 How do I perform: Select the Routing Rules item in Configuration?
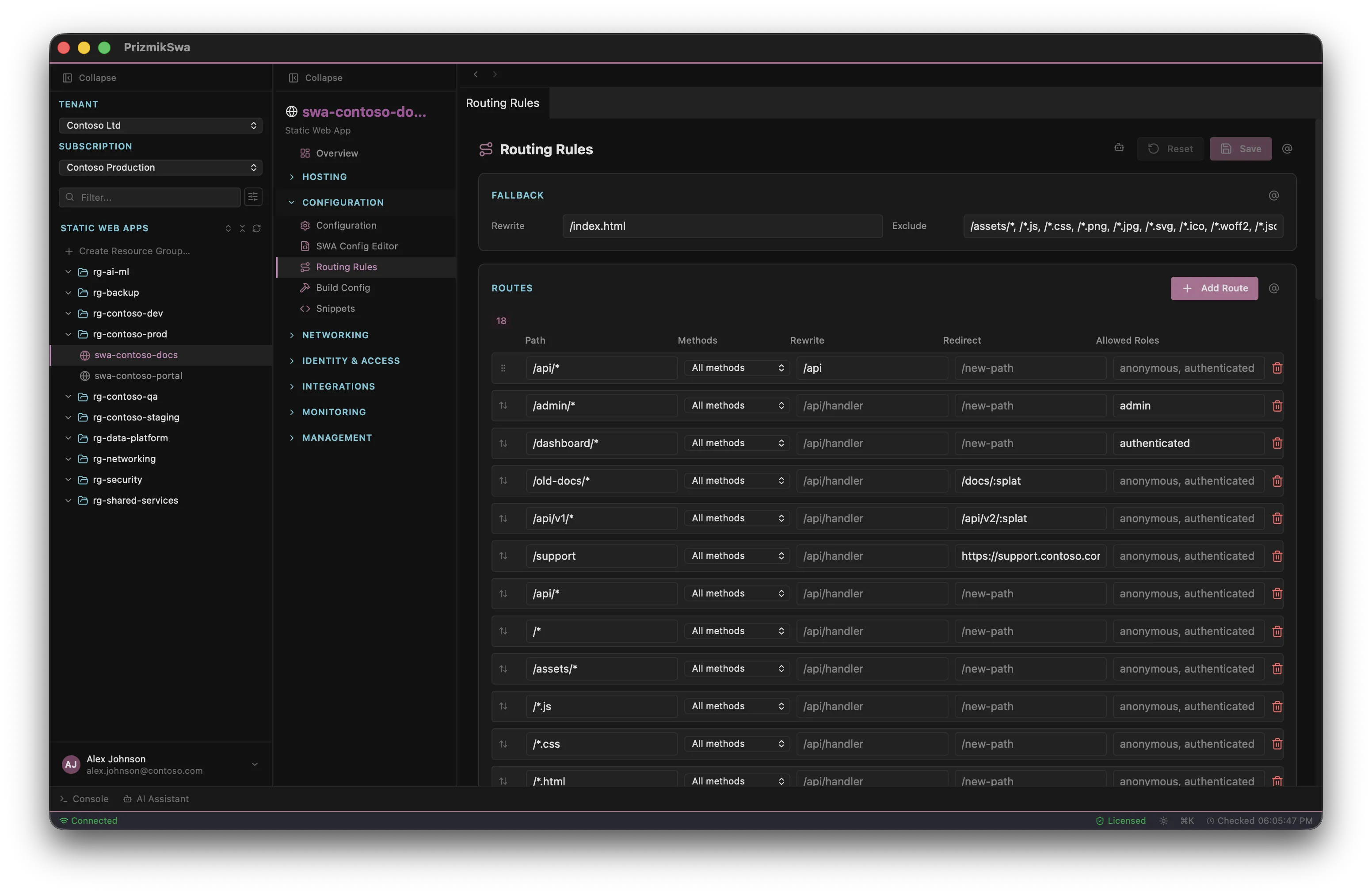347,267
